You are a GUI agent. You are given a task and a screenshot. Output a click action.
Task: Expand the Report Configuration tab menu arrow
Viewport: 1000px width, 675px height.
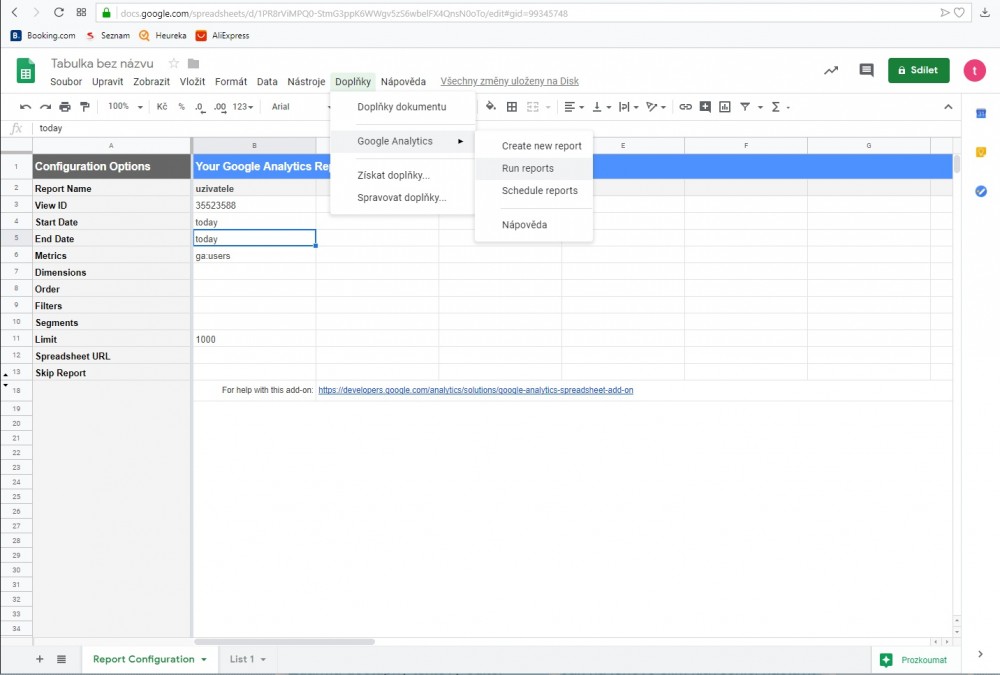(x=204, y=660)
